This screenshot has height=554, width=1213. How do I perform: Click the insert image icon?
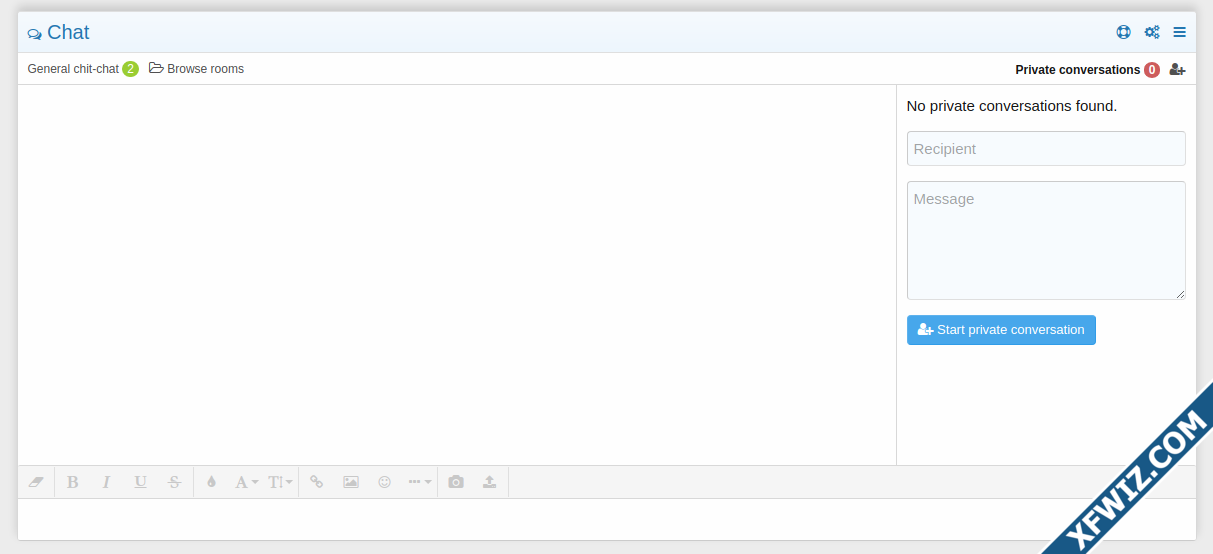click(351, 482)
